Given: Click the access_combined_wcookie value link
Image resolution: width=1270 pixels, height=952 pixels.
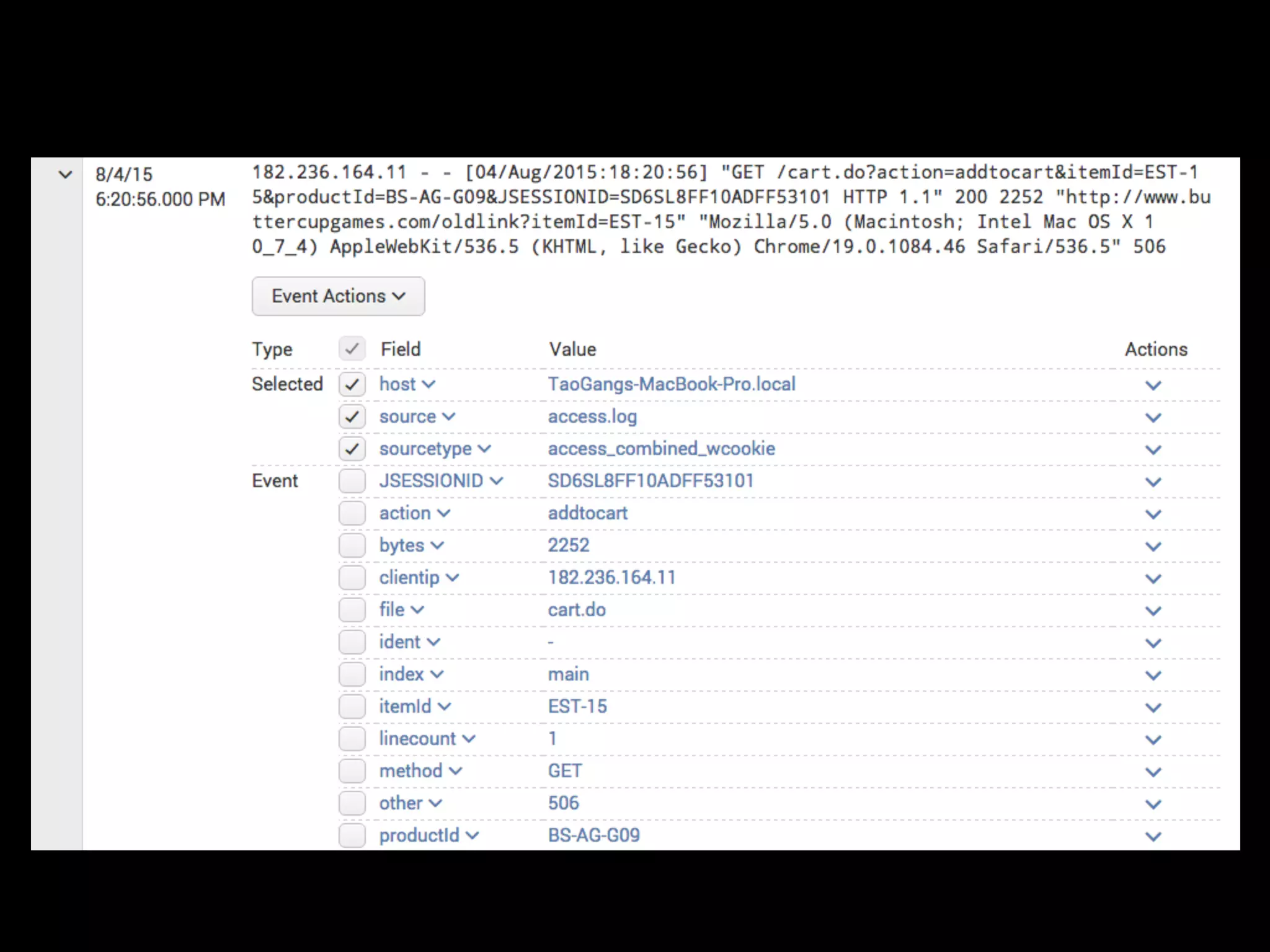Looking at the screenshot, I should pos(661,449).
